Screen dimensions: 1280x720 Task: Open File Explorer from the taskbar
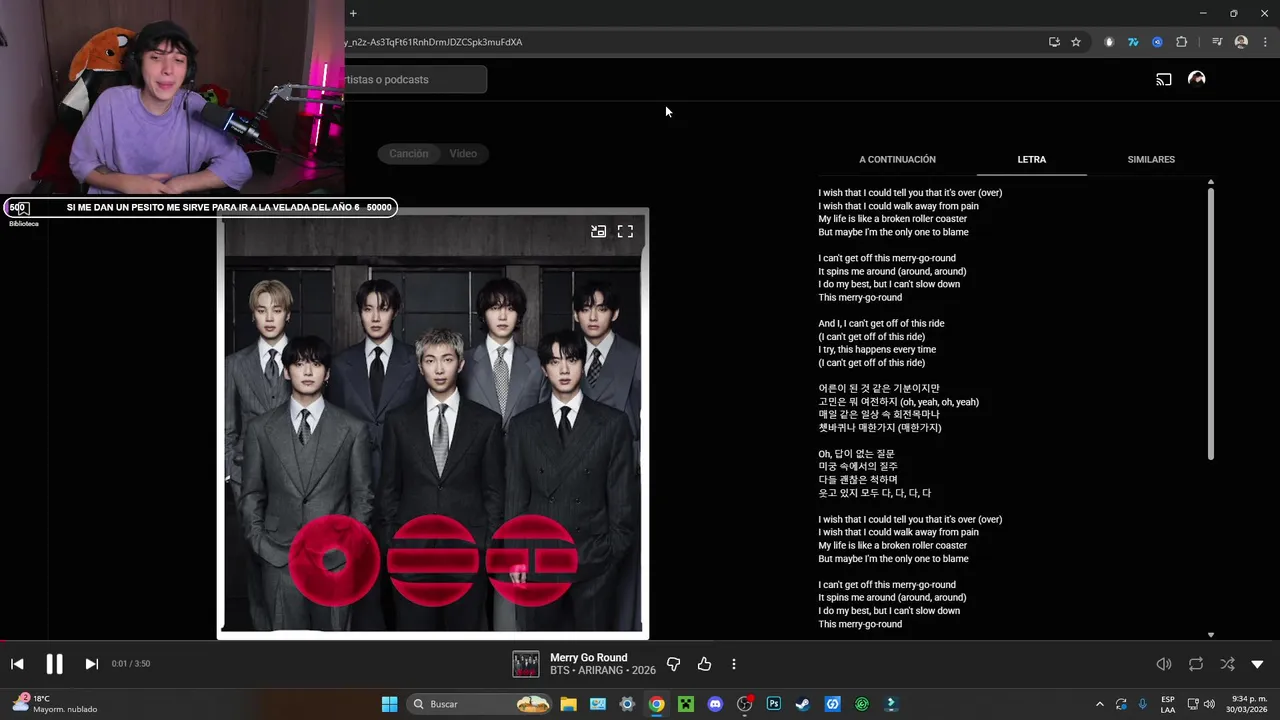pos(568,704)
